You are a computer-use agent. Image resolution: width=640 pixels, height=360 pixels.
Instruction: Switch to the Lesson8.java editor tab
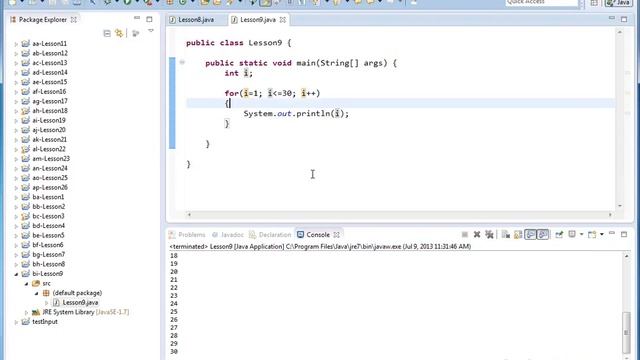pyautogui.click(x=192, y=20)
